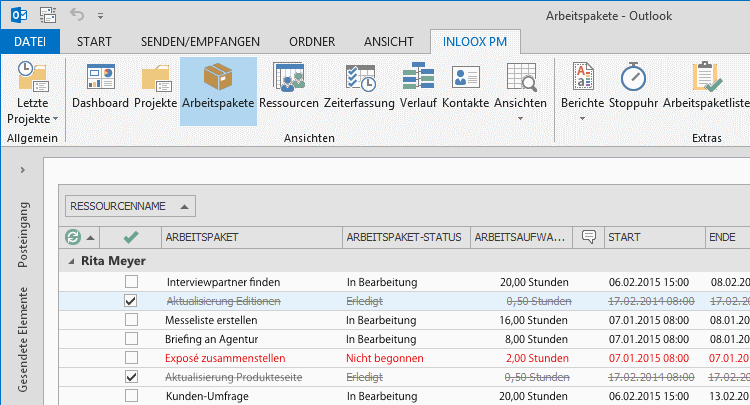
Task: Check the Interviewpartner finden checkbox
Action: 131,281
